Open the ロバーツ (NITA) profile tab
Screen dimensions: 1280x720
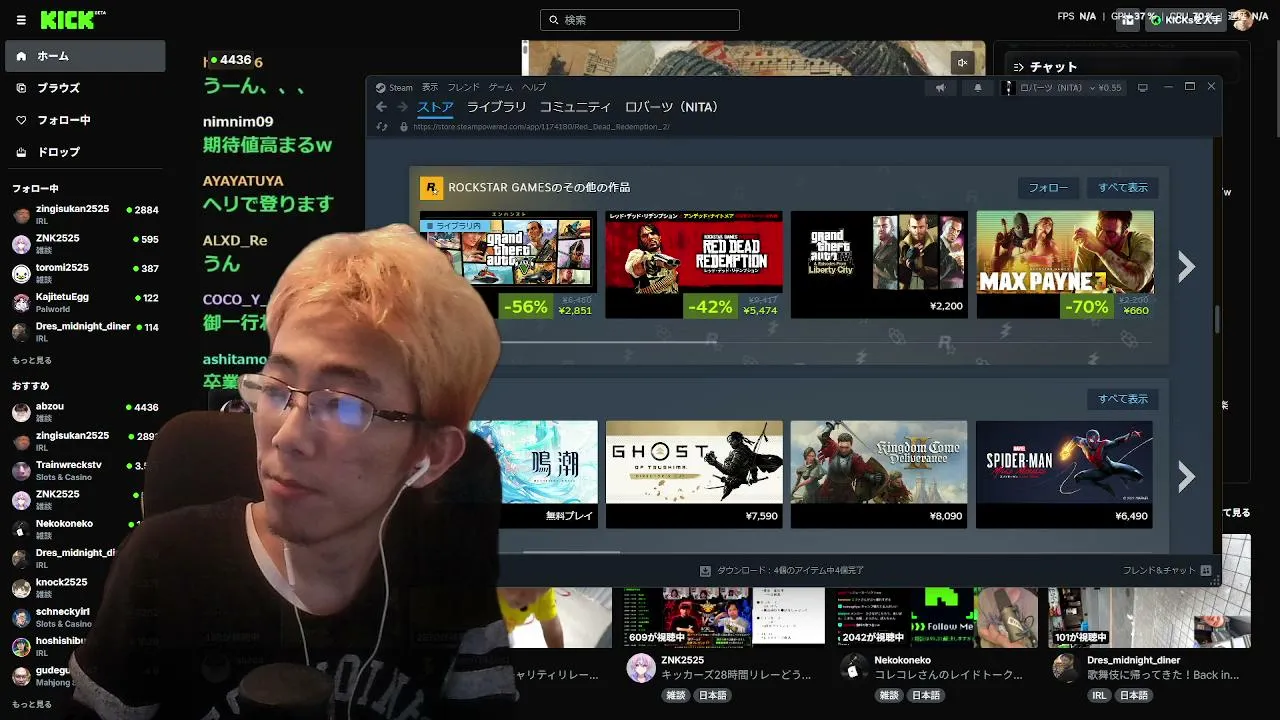click(x=671, y=107)
